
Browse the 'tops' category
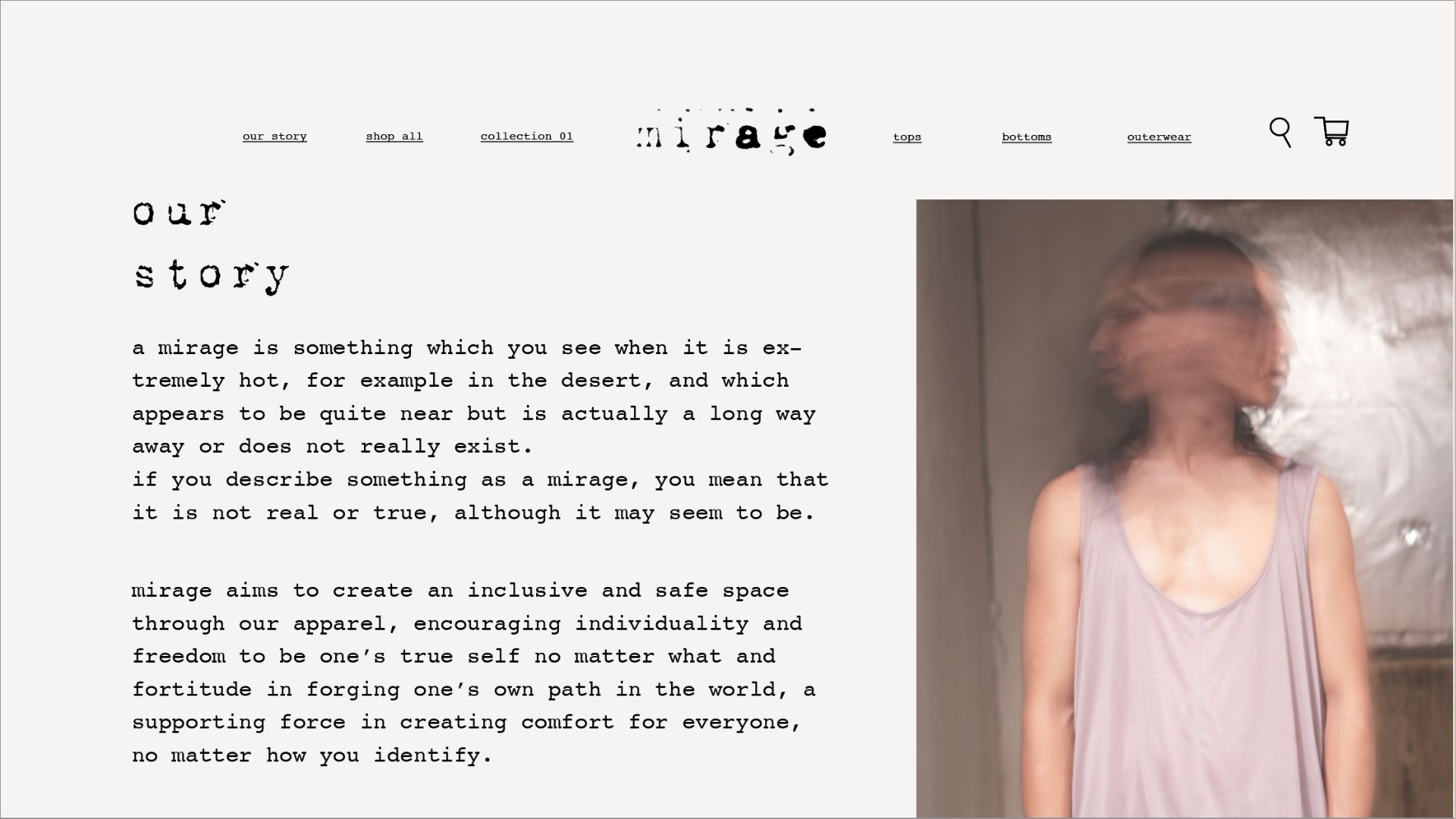[x=907, y=137]
